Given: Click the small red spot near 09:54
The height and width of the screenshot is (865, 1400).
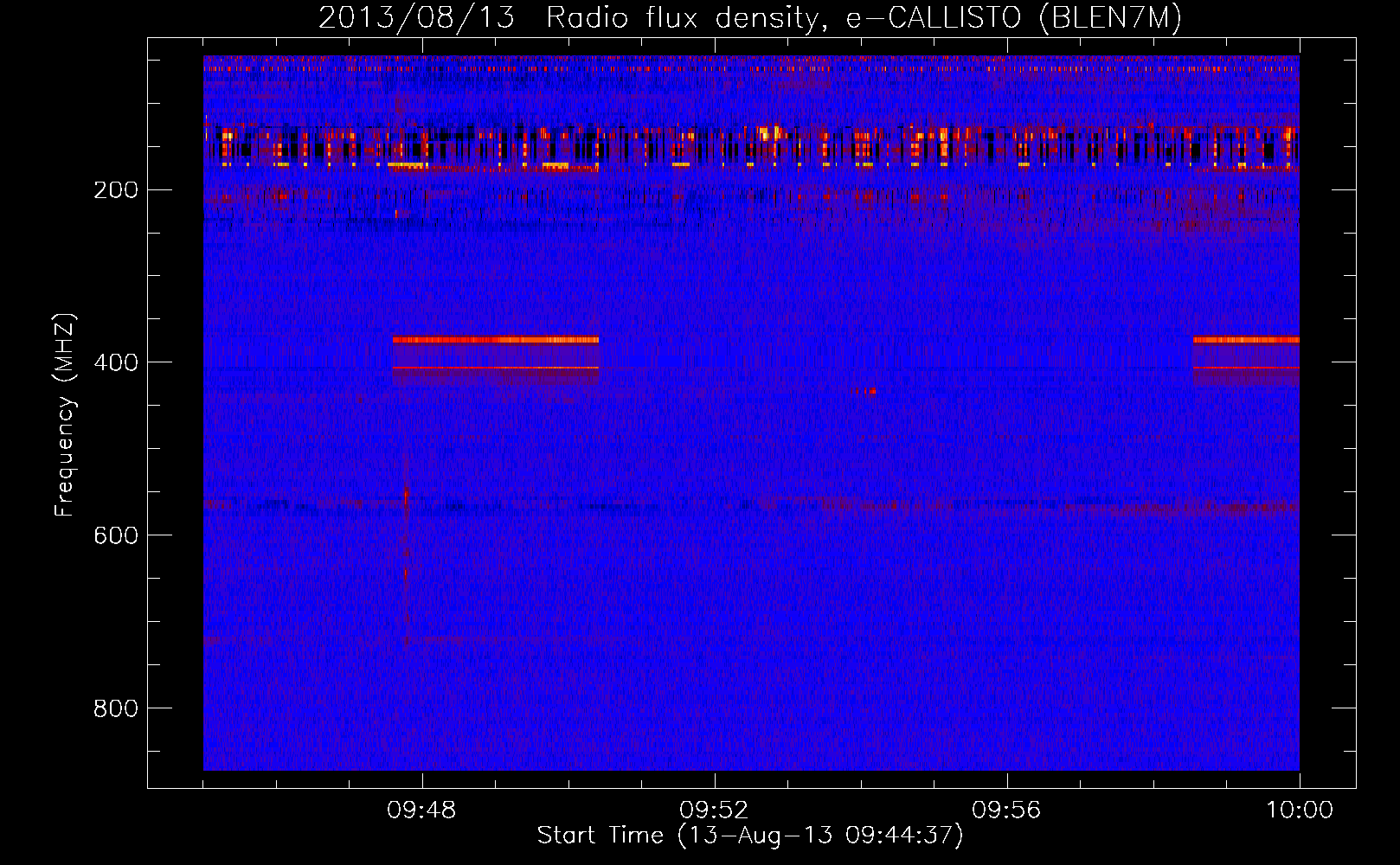Looking at the screenshot, I should coord(866,391).
